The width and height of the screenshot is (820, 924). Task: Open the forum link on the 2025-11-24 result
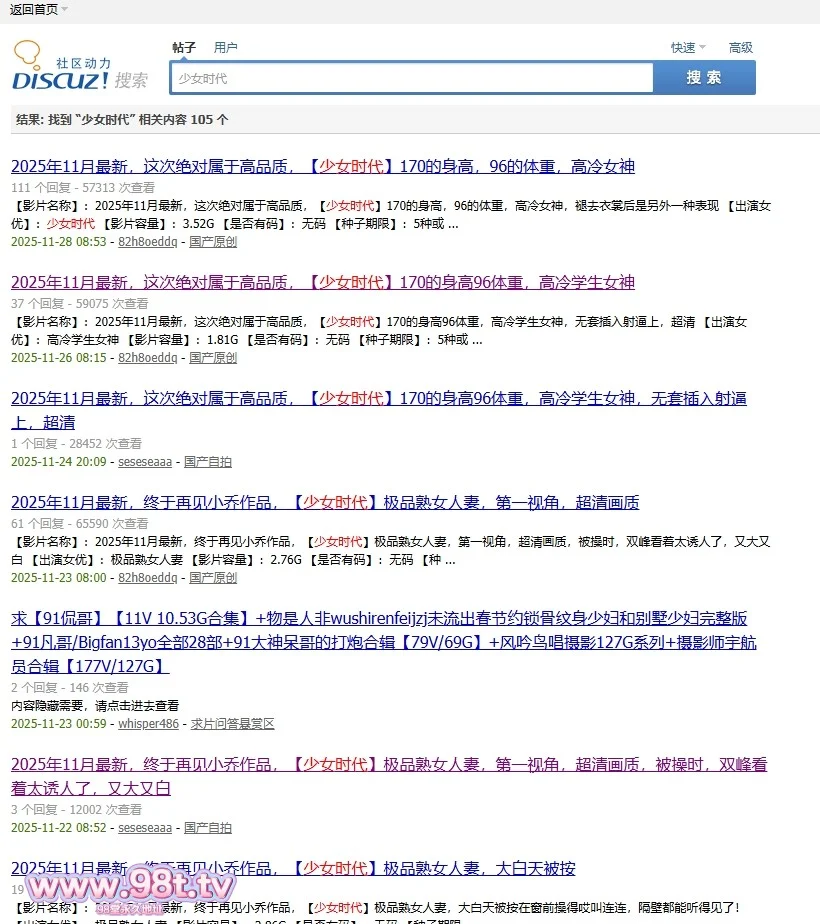click(x=208, y=462)
